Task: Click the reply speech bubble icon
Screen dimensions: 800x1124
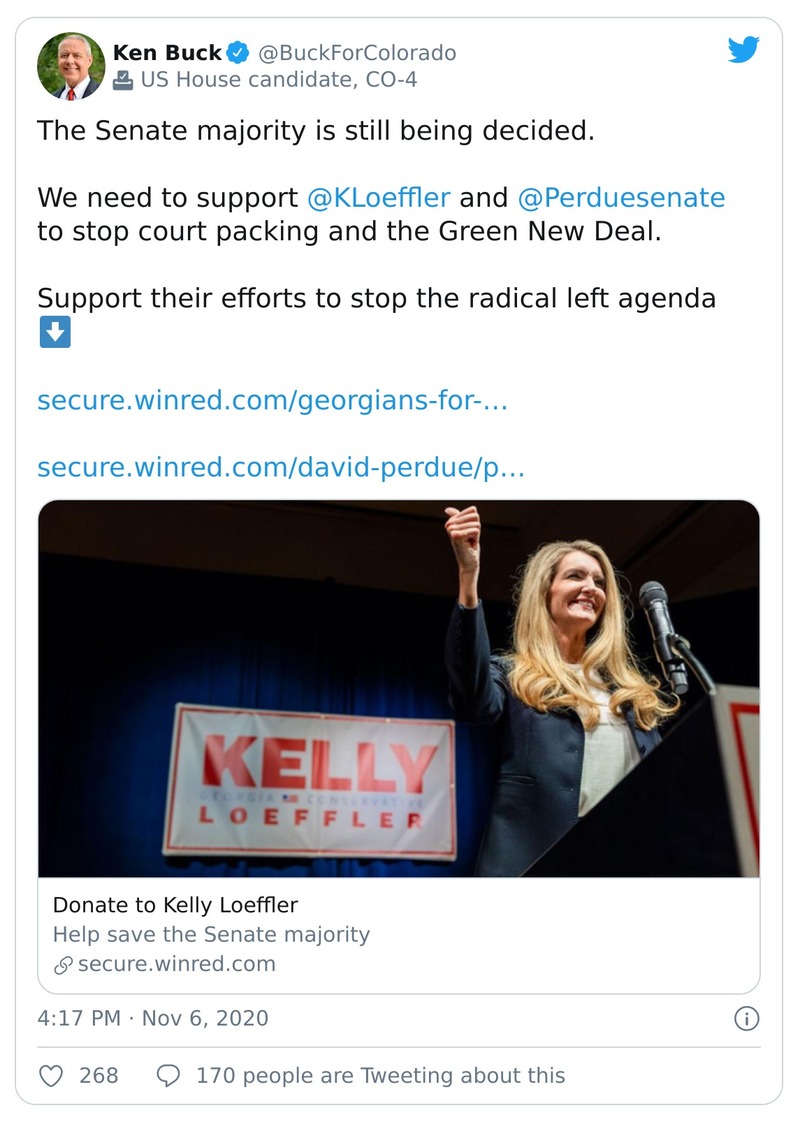Action: [169, 1075]
